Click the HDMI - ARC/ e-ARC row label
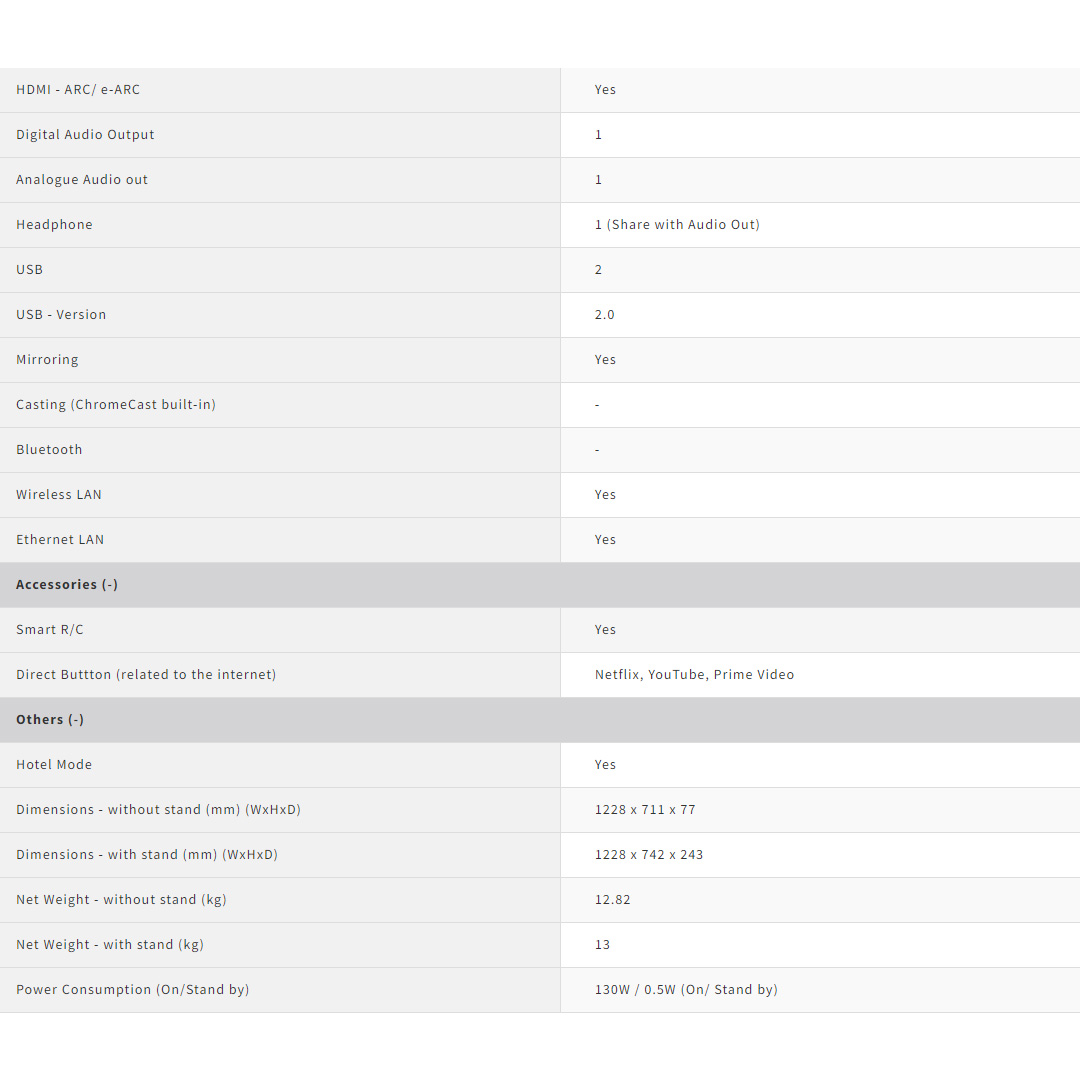This screenshot has height=1080, width=1080. coord(78,89)
